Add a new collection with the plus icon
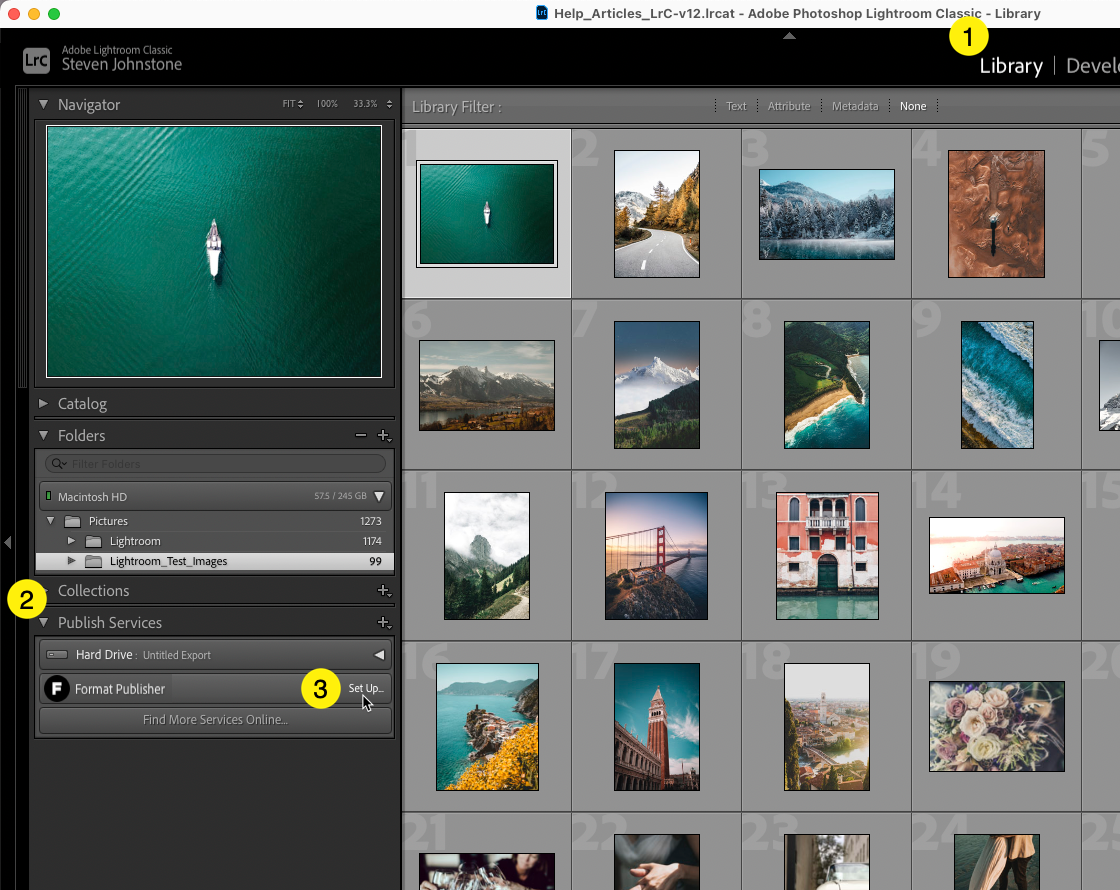 click(x=384, y=591)
